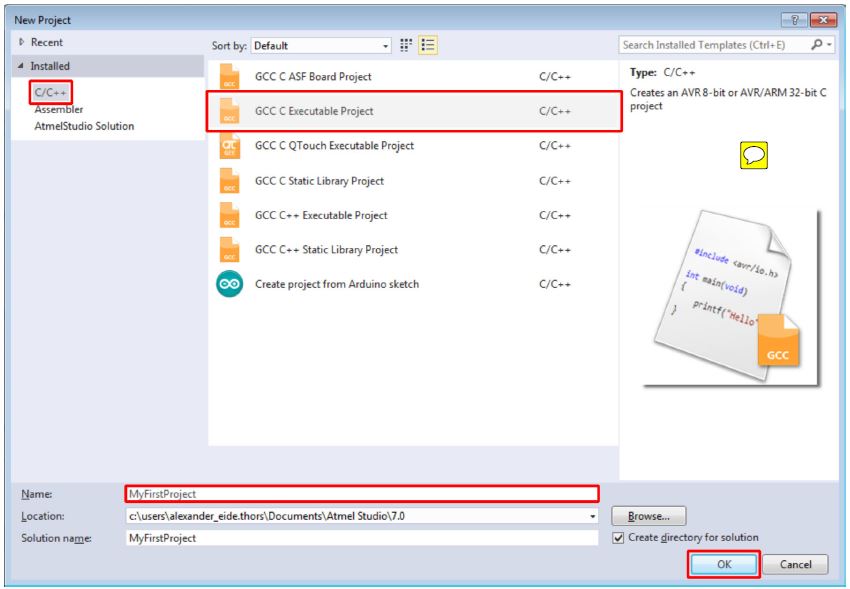850x589 pixels.
Task: Toggle Create directory for solution checkbox
Action: [x=619, y=538]
